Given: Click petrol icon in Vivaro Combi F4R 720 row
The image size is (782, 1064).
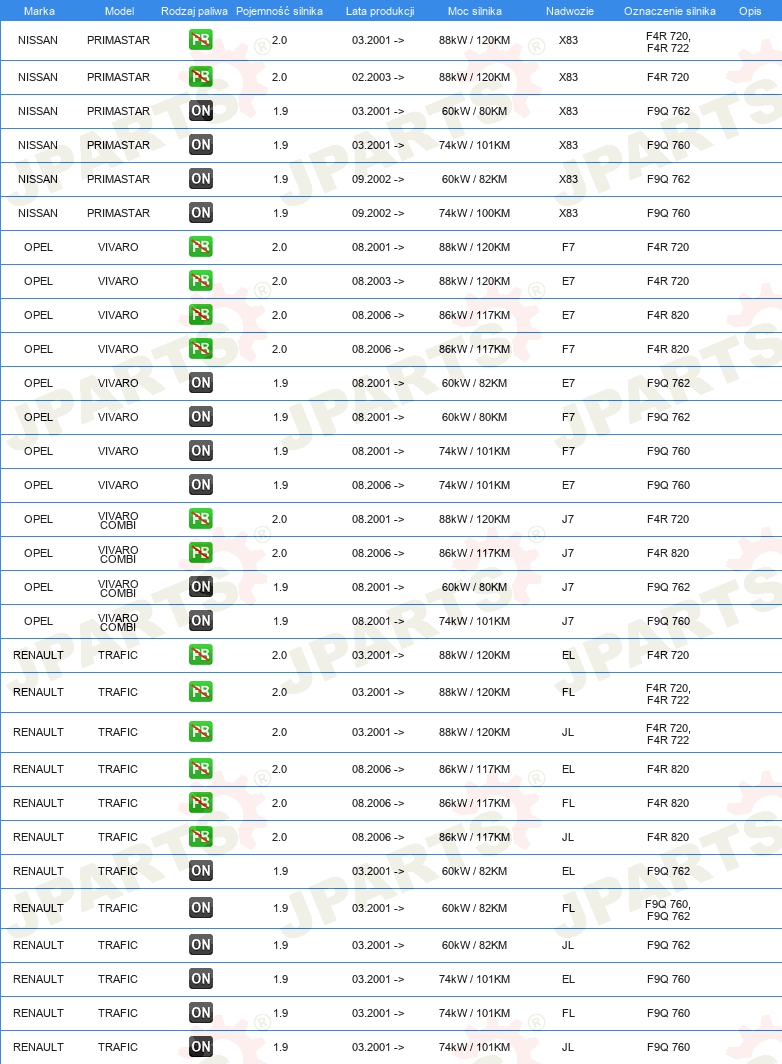Looking at the screenshot, I should 200,518.
